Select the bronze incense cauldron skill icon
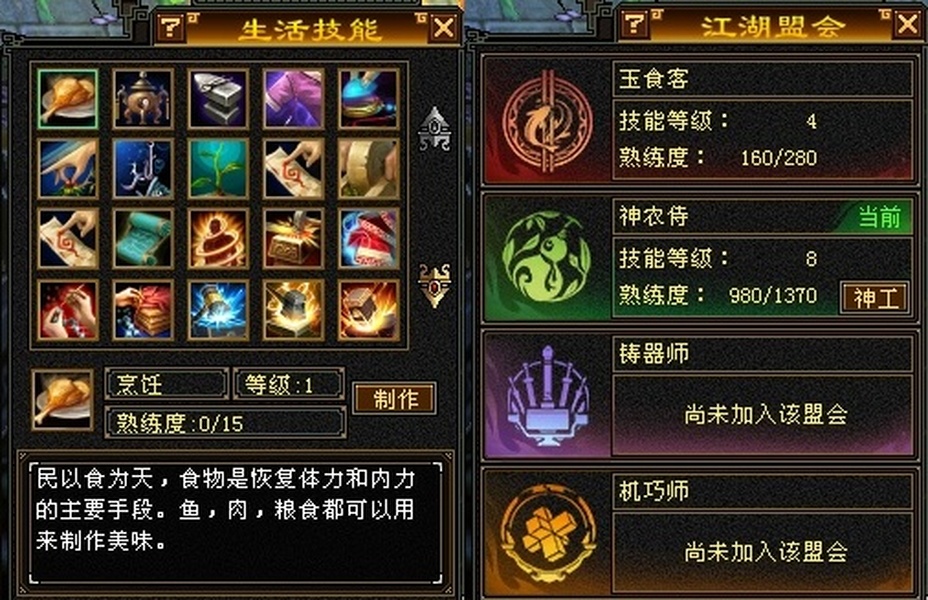The image size is (928, 600). click(143, 99)
